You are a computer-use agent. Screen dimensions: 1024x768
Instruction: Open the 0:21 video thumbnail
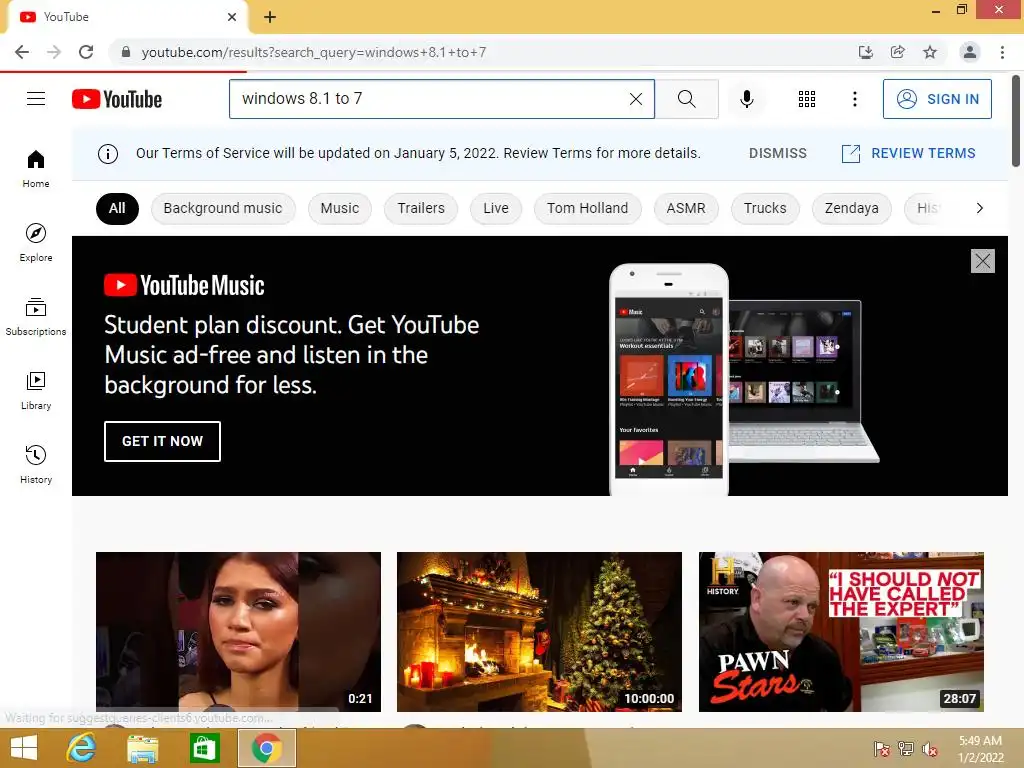pos(238,632)
